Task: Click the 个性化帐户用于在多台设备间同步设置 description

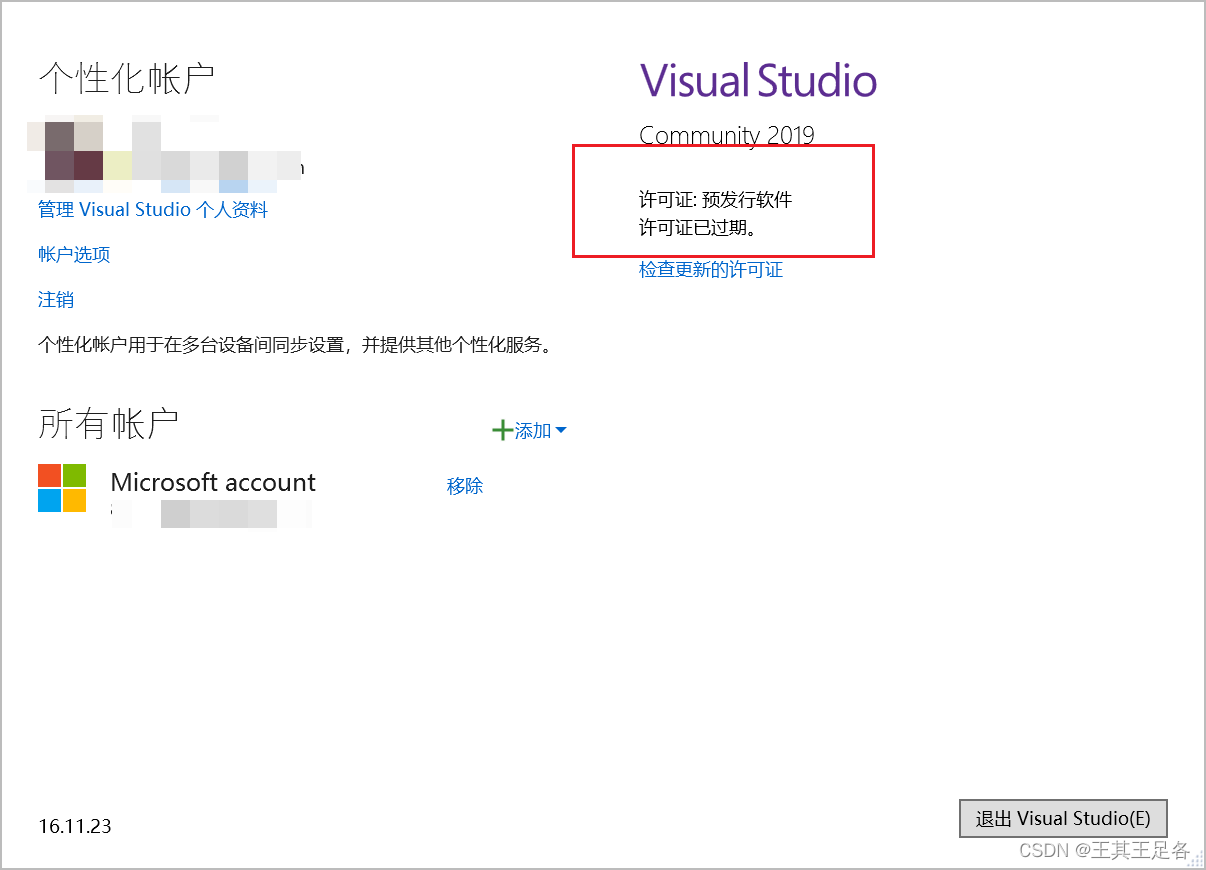Action: pos(296,346)
